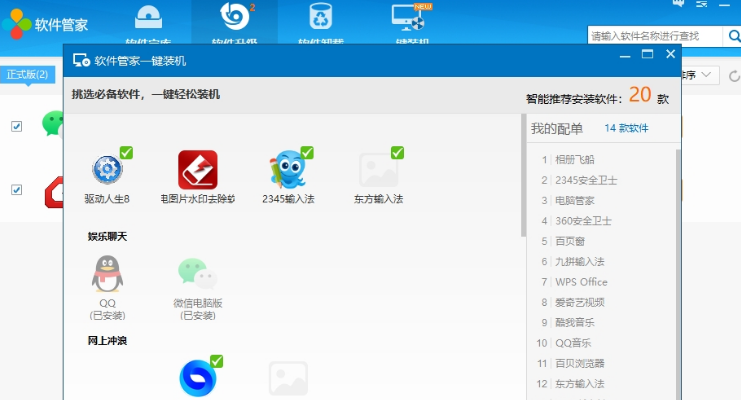741x400 pixels.
Task: Click WPS Office in 我的配单 list
Action: [x=580, y=282]
